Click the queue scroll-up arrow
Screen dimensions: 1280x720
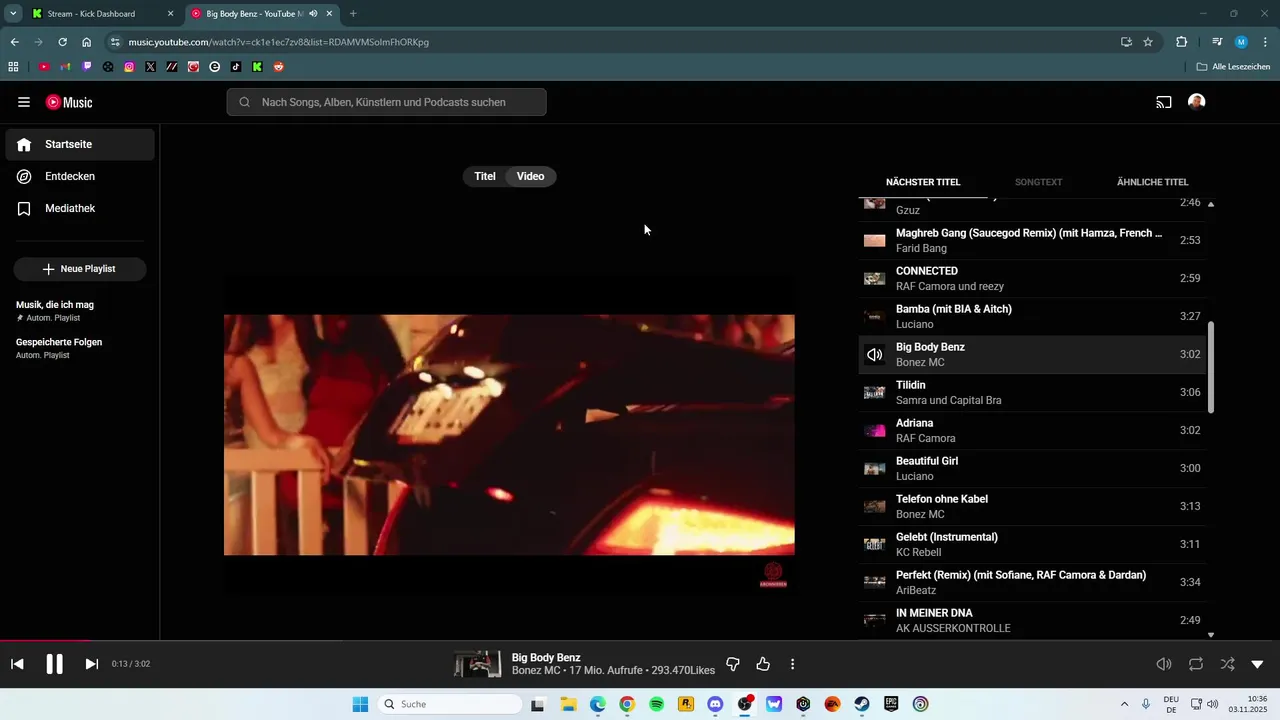pos(1211,204)
